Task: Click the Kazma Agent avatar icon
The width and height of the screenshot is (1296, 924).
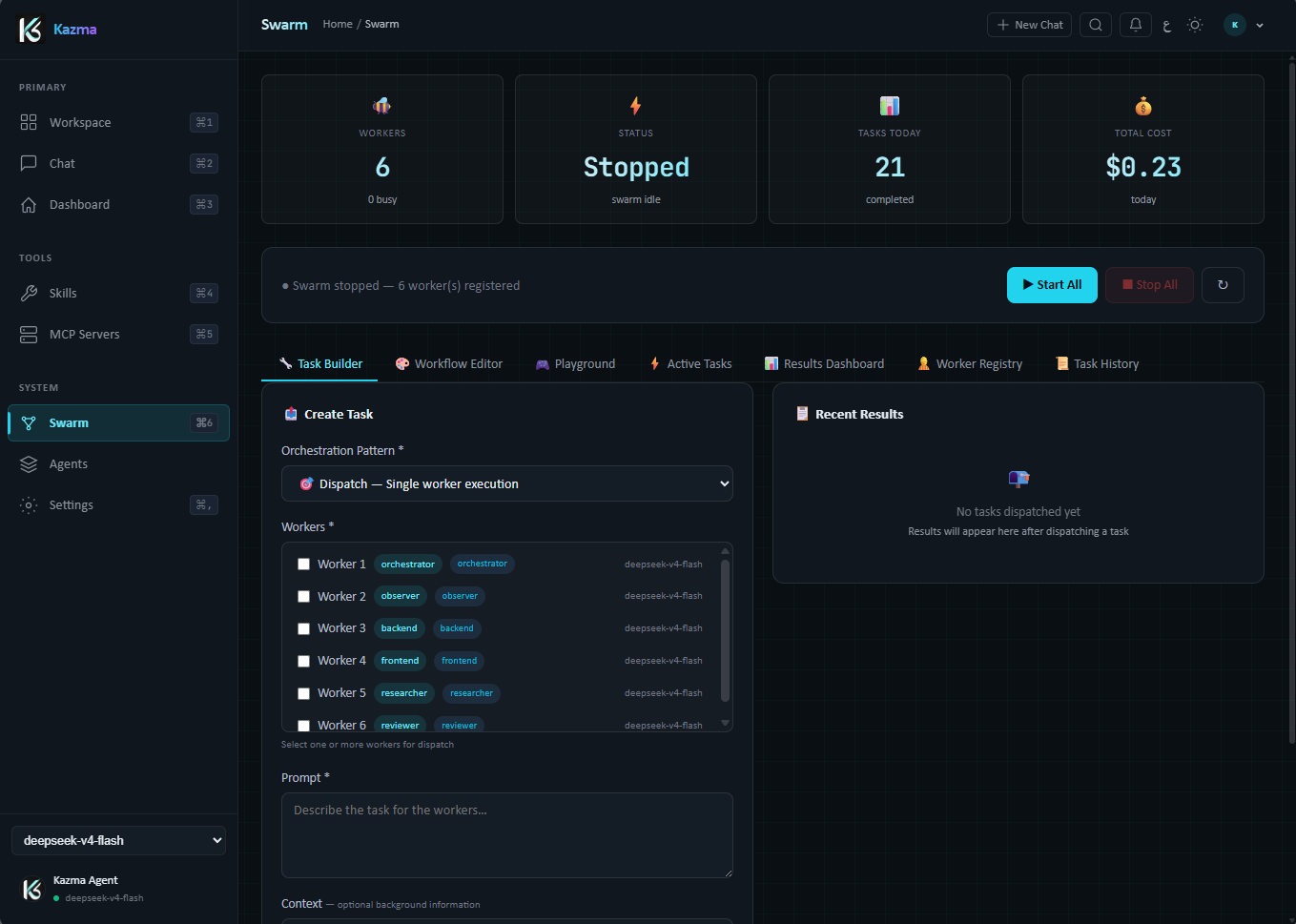Action: 31,890
